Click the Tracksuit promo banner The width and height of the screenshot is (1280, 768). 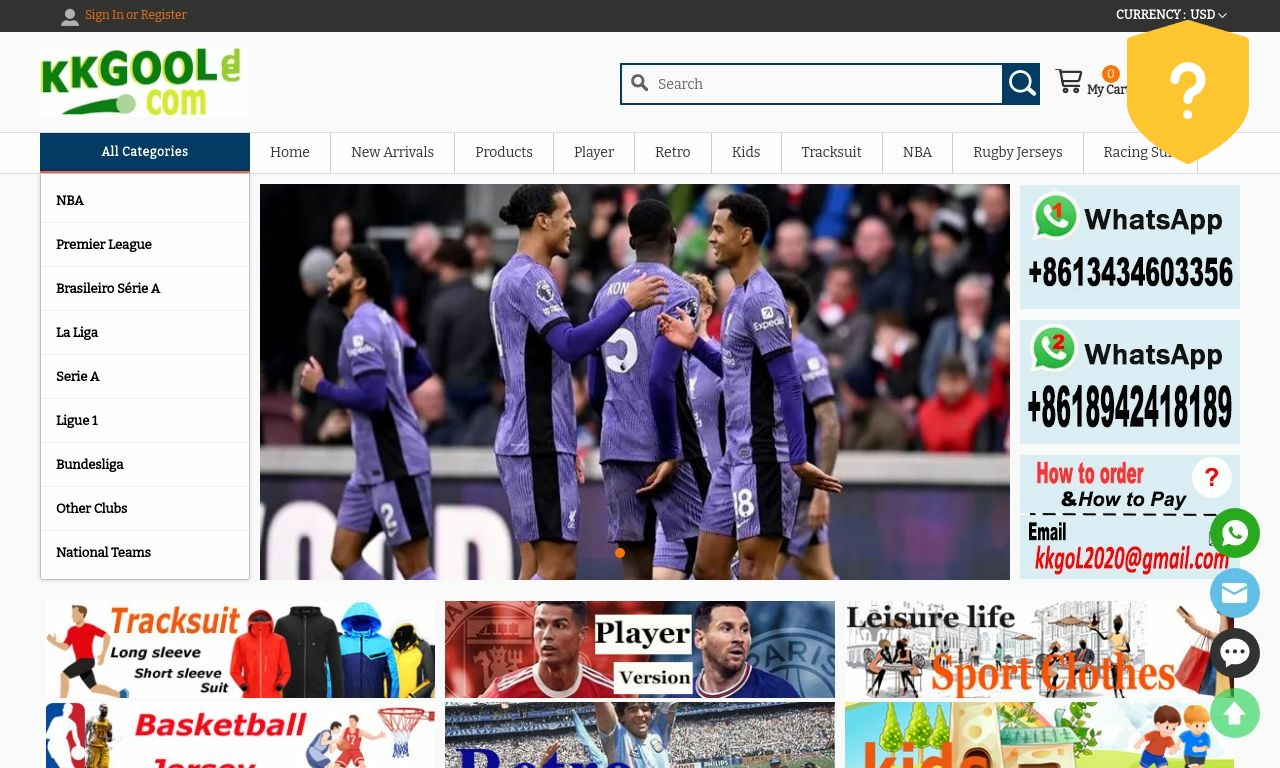(x=240, y=649)
